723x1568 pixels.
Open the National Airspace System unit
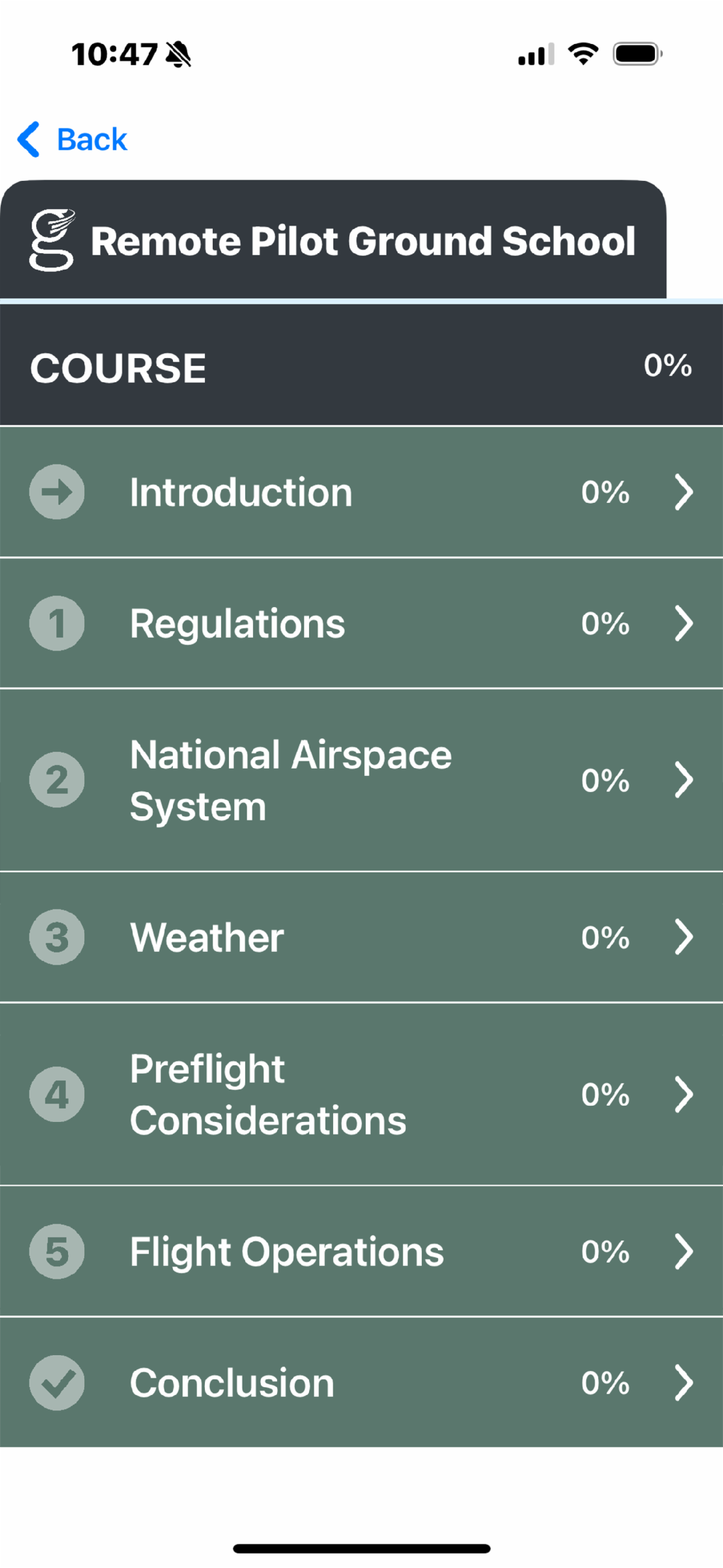tap(290, 780)
